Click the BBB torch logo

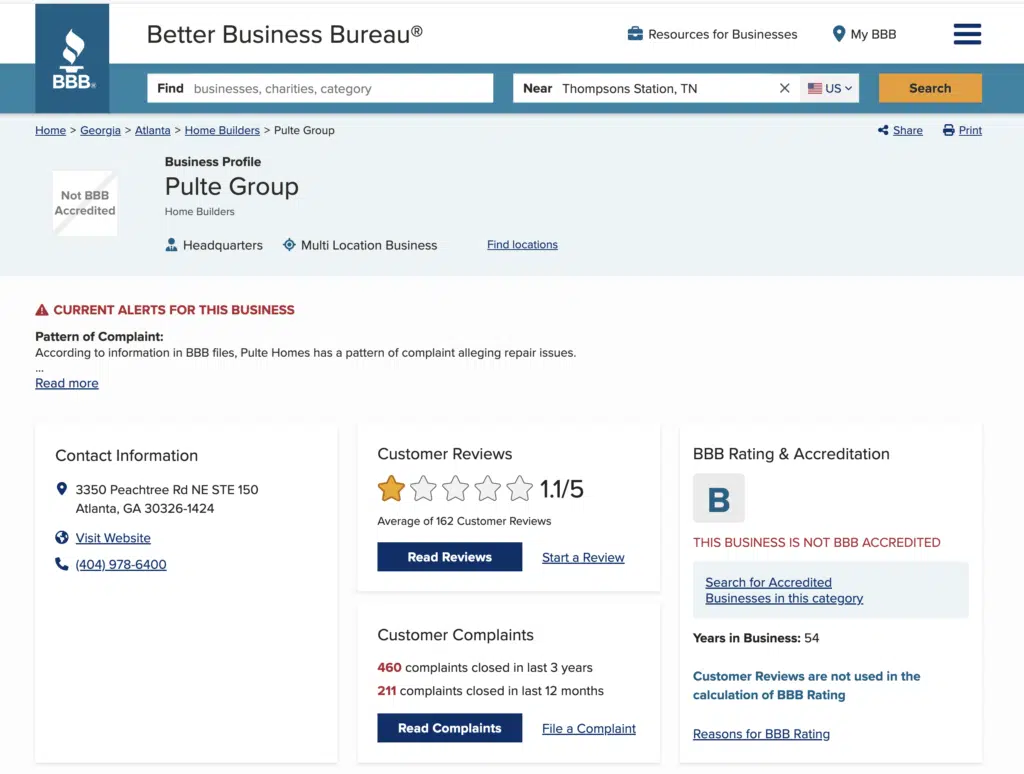tap(72, 58)
